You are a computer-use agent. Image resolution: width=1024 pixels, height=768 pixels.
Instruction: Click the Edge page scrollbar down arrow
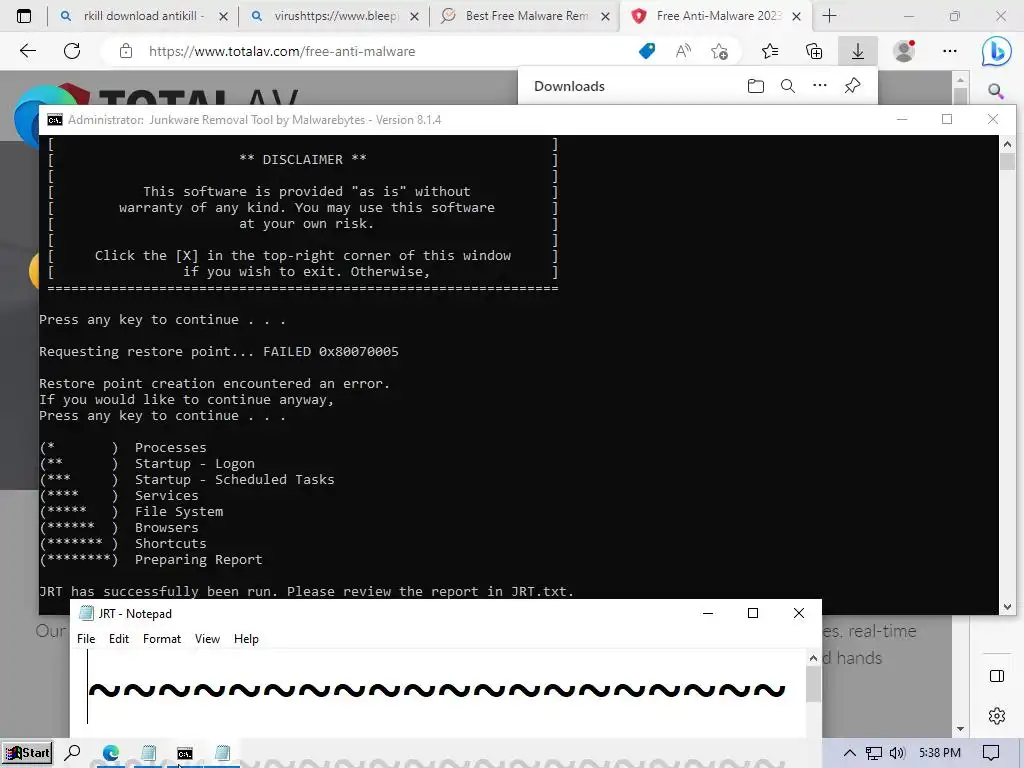pyautogui.click(x=960, y=729)
